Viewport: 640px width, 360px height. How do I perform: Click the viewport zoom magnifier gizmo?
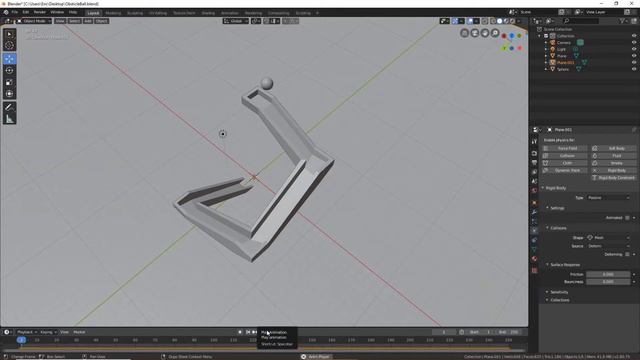495,33
